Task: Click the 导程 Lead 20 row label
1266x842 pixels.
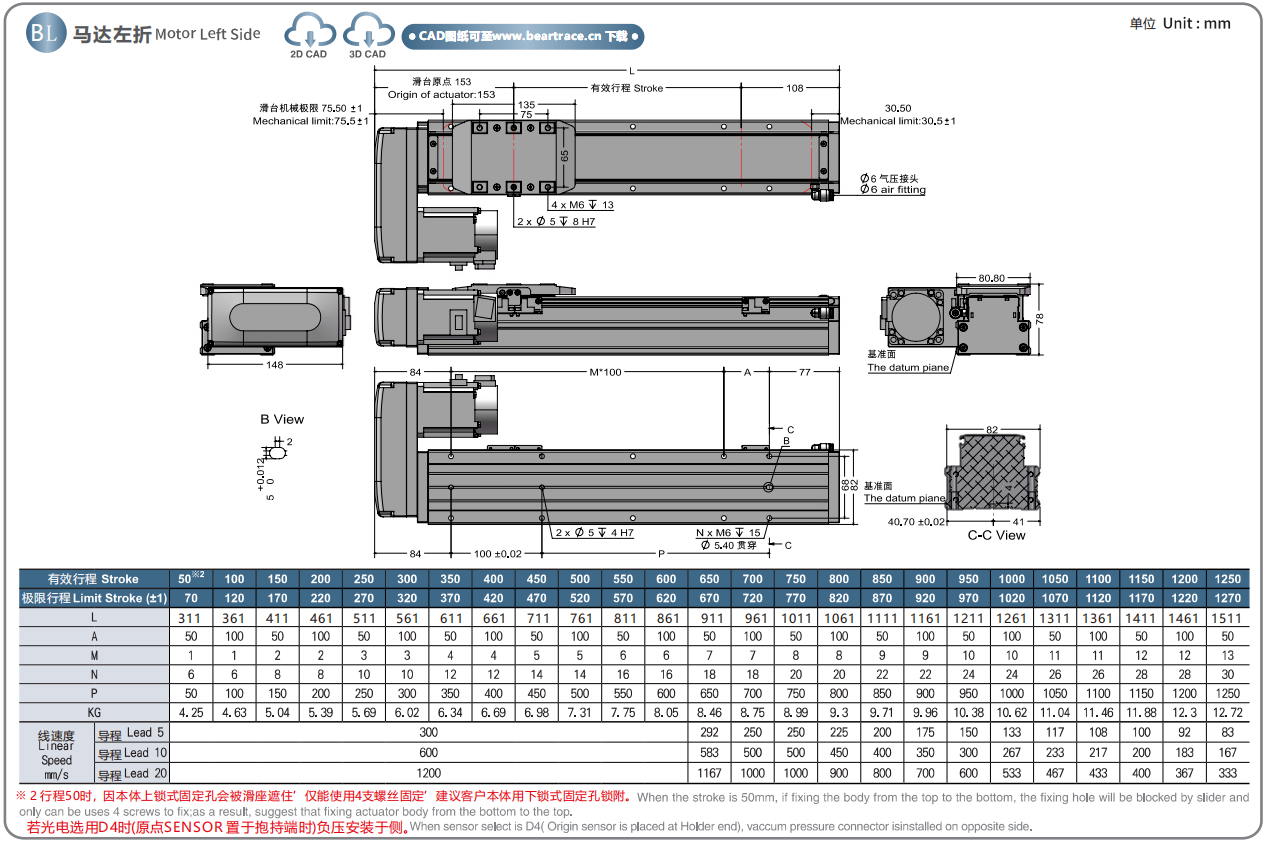Action: [x=131, y=774]
